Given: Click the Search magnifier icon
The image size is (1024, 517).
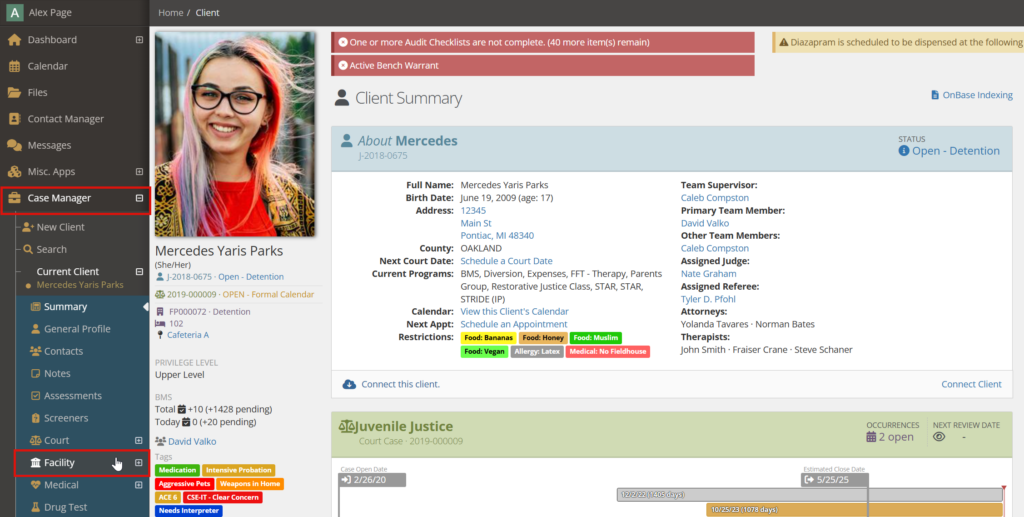Looking at the screenshot, I should click(27, 249).
